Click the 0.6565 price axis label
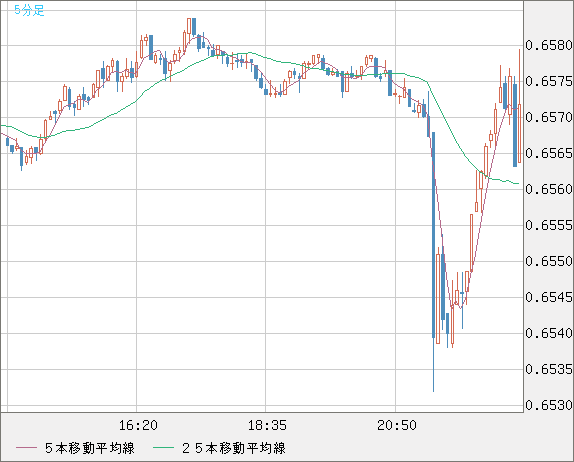Screen dimensions: 574x462 [549, 153]
